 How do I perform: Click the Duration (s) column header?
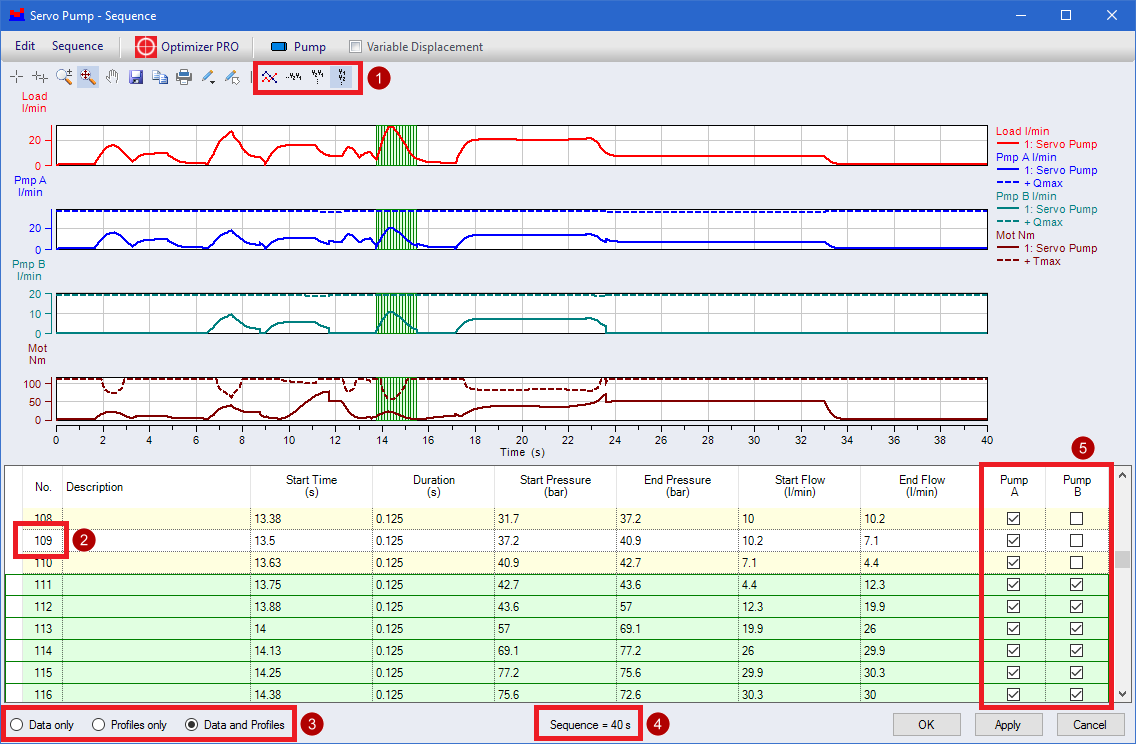[434, 486]
